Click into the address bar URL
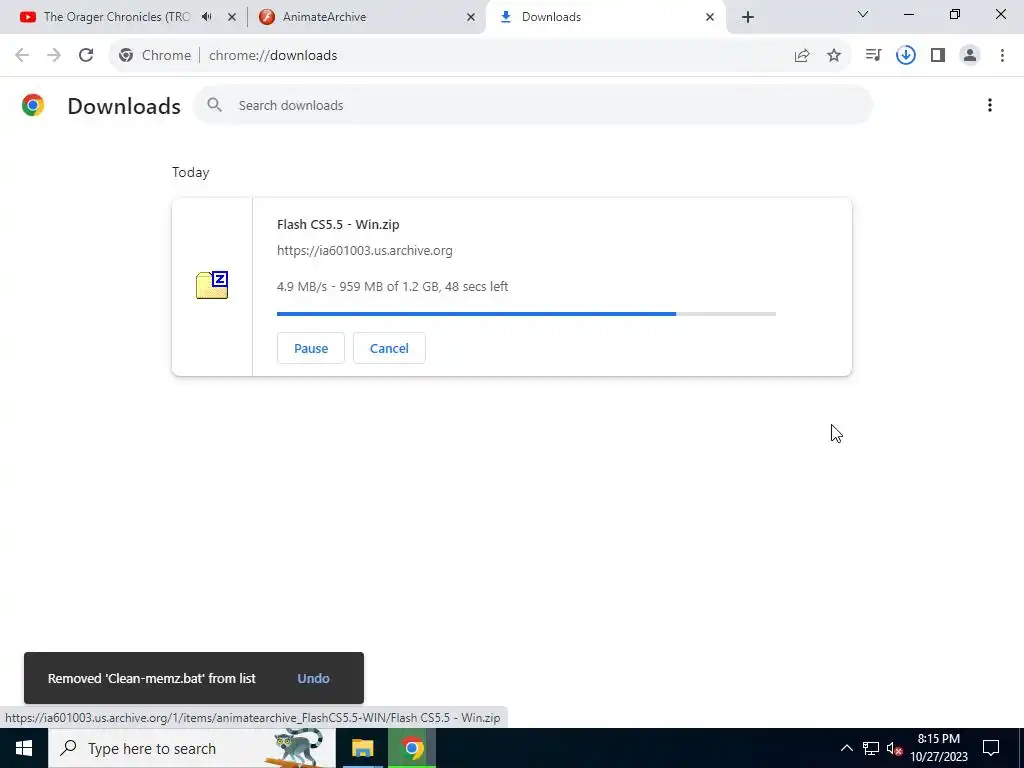 tap(273, 56)
